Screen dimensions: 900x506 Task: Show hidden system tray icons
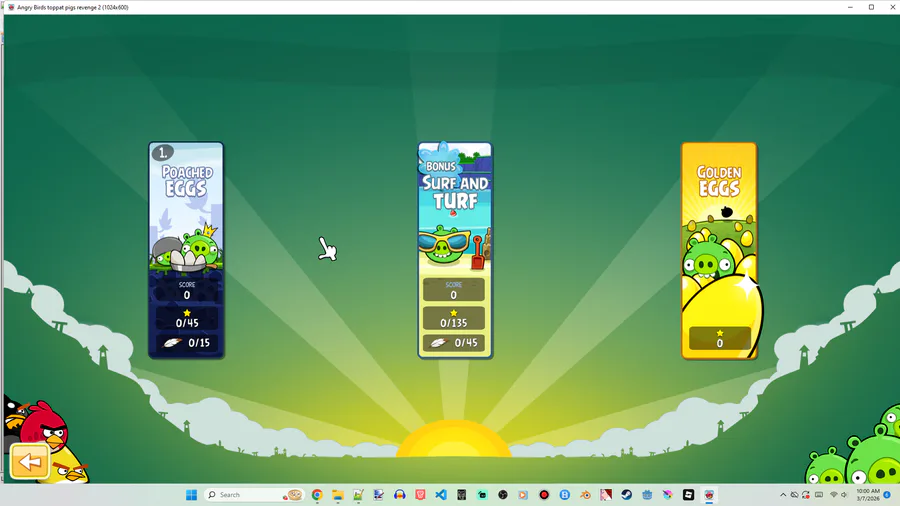pos(782,495)
